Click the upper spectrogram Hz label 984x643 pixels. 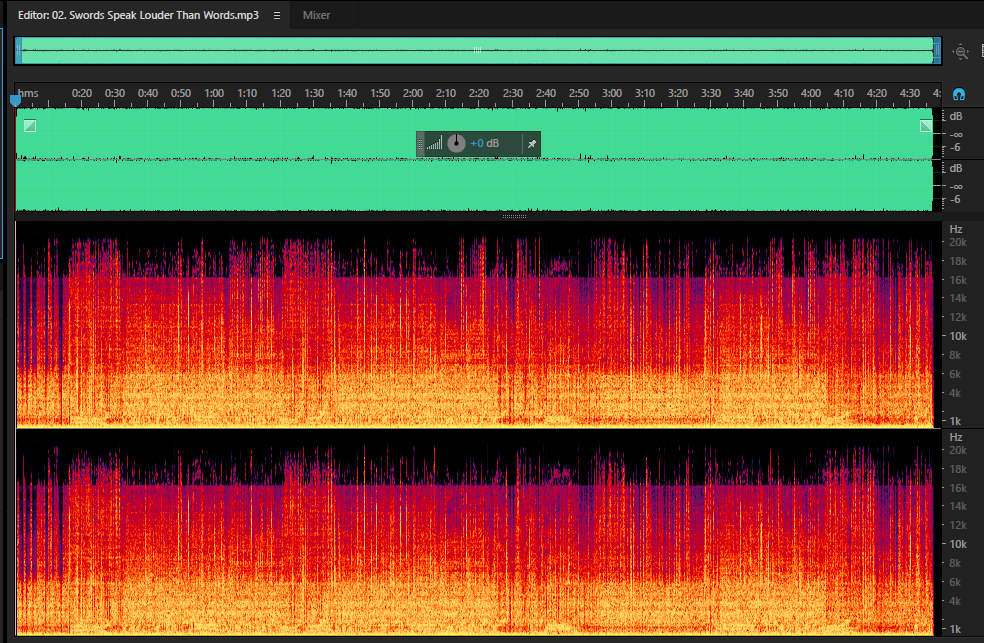point(956,230)
